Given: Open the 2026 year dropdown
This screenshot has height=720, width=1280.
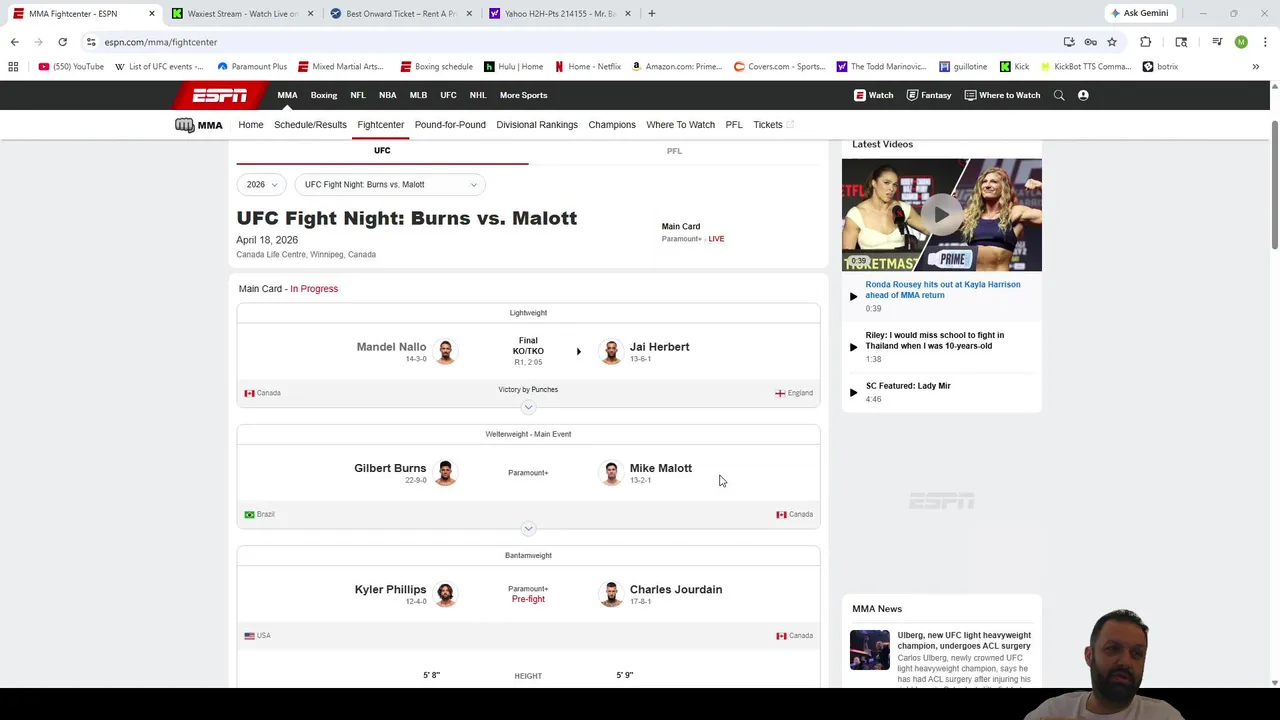Looking at the screenshot, I should (x=262, y=184).
